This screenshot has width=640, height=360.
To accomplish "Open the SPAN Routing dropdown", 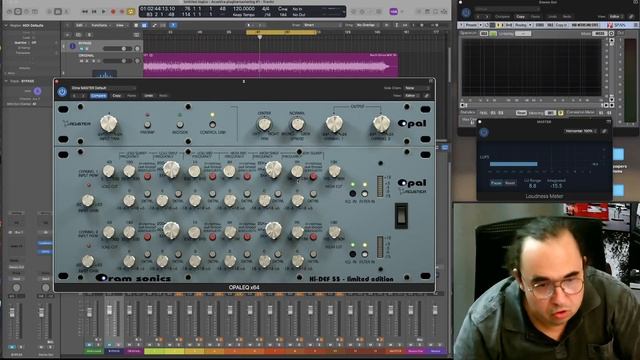I will pos(522,25).
